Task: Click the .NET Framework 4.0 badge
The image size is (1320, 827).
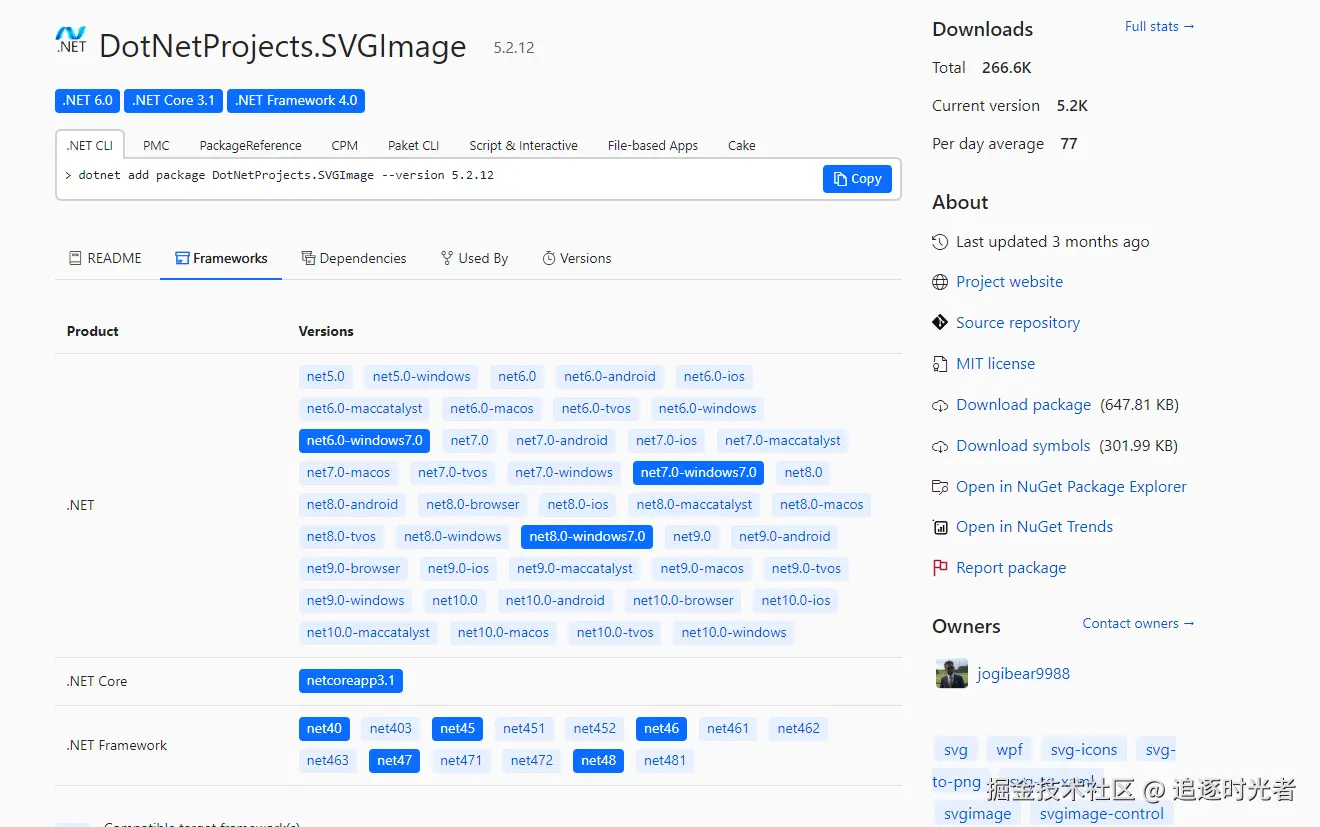Action: 296,100
